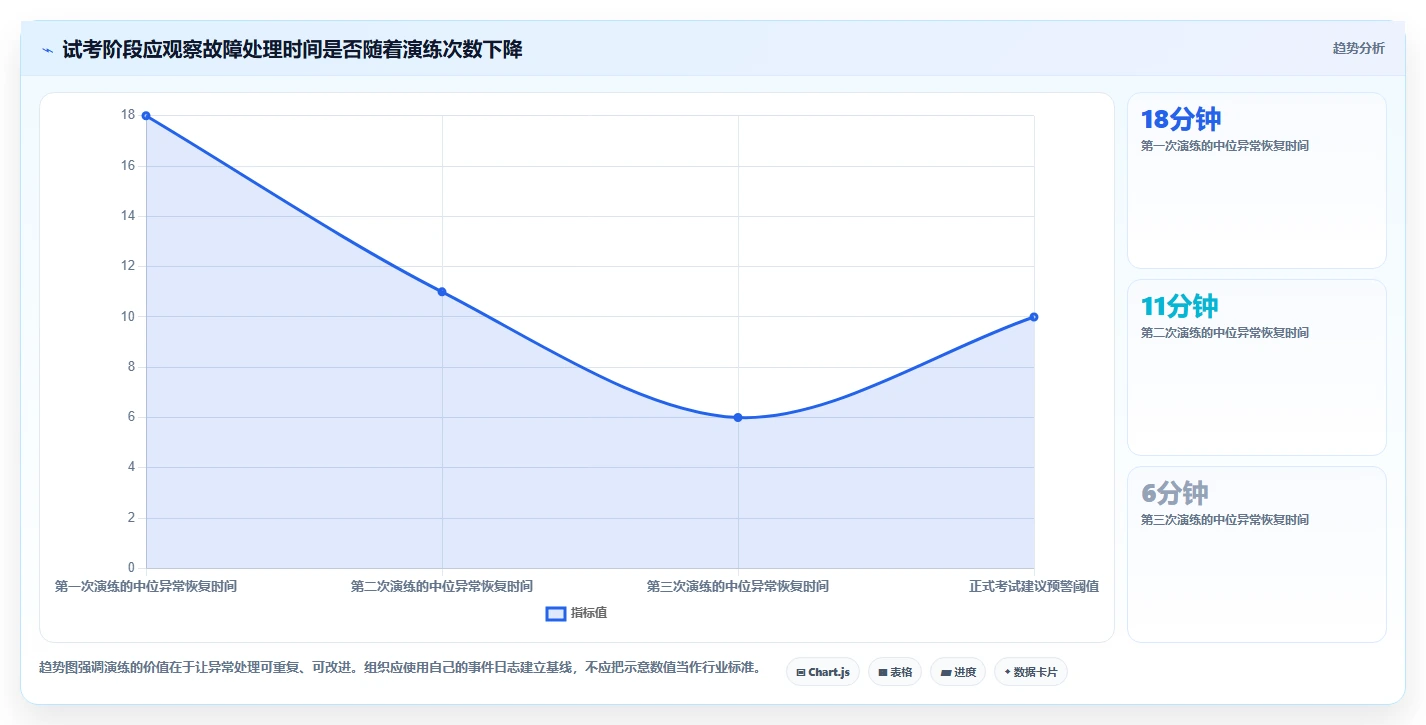Click the x-axis label 第一次演练的中位异常恢复时间
Screen dimensions: 1426x725
(146, 586)
